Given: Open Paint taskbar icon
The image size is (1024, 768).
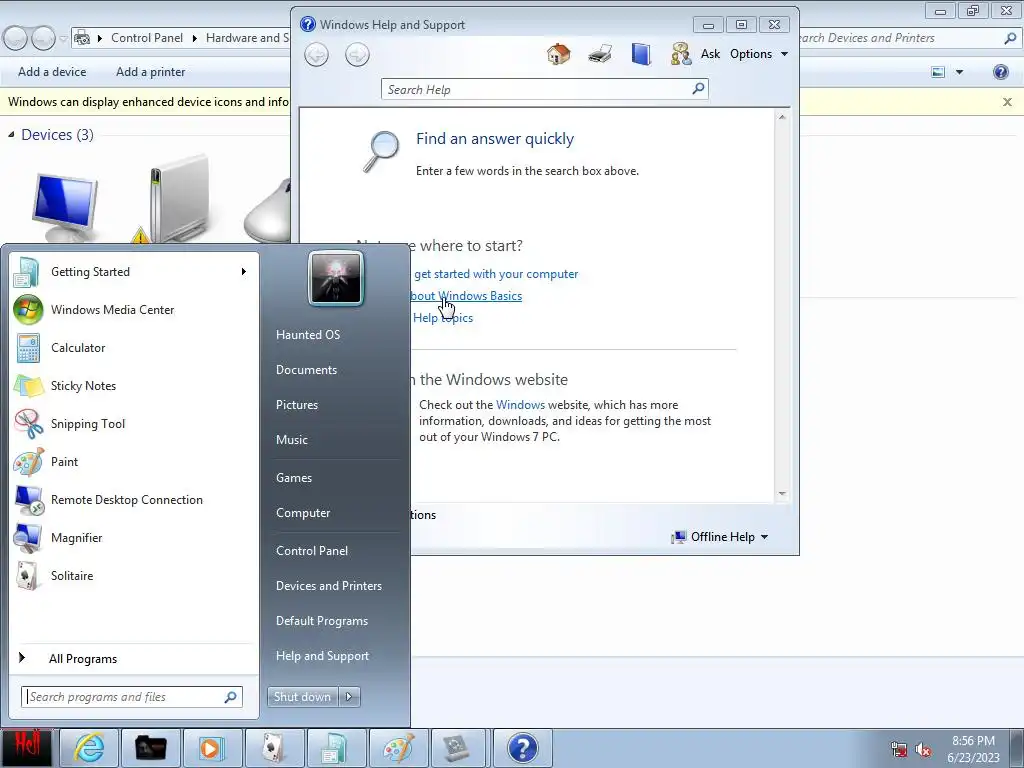Looking at the screenshot, I should tap(397, 748).
